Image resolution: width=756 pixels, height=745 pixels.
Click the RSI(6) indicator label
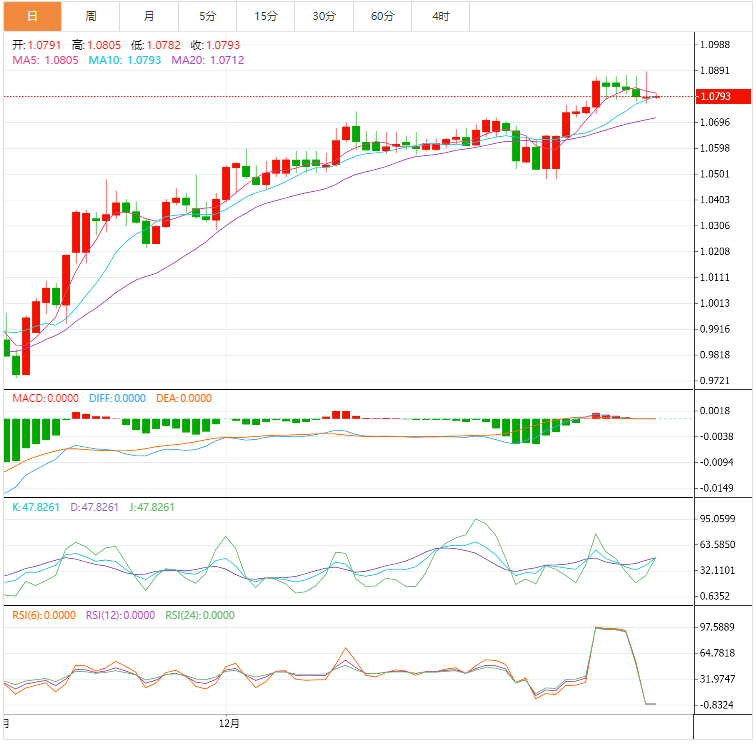pyautogui.click(x=43, y=615)
